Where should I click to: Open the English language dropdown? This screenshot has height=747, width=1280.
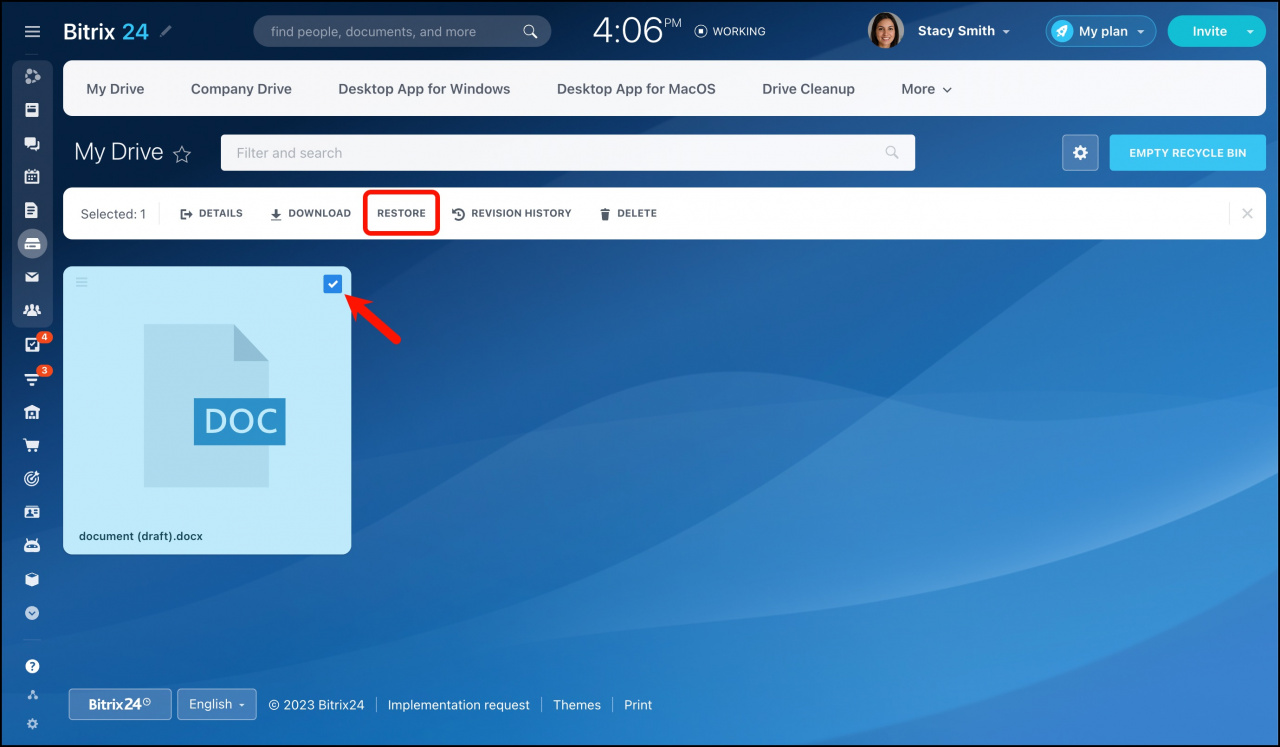[x=217, y=704]
